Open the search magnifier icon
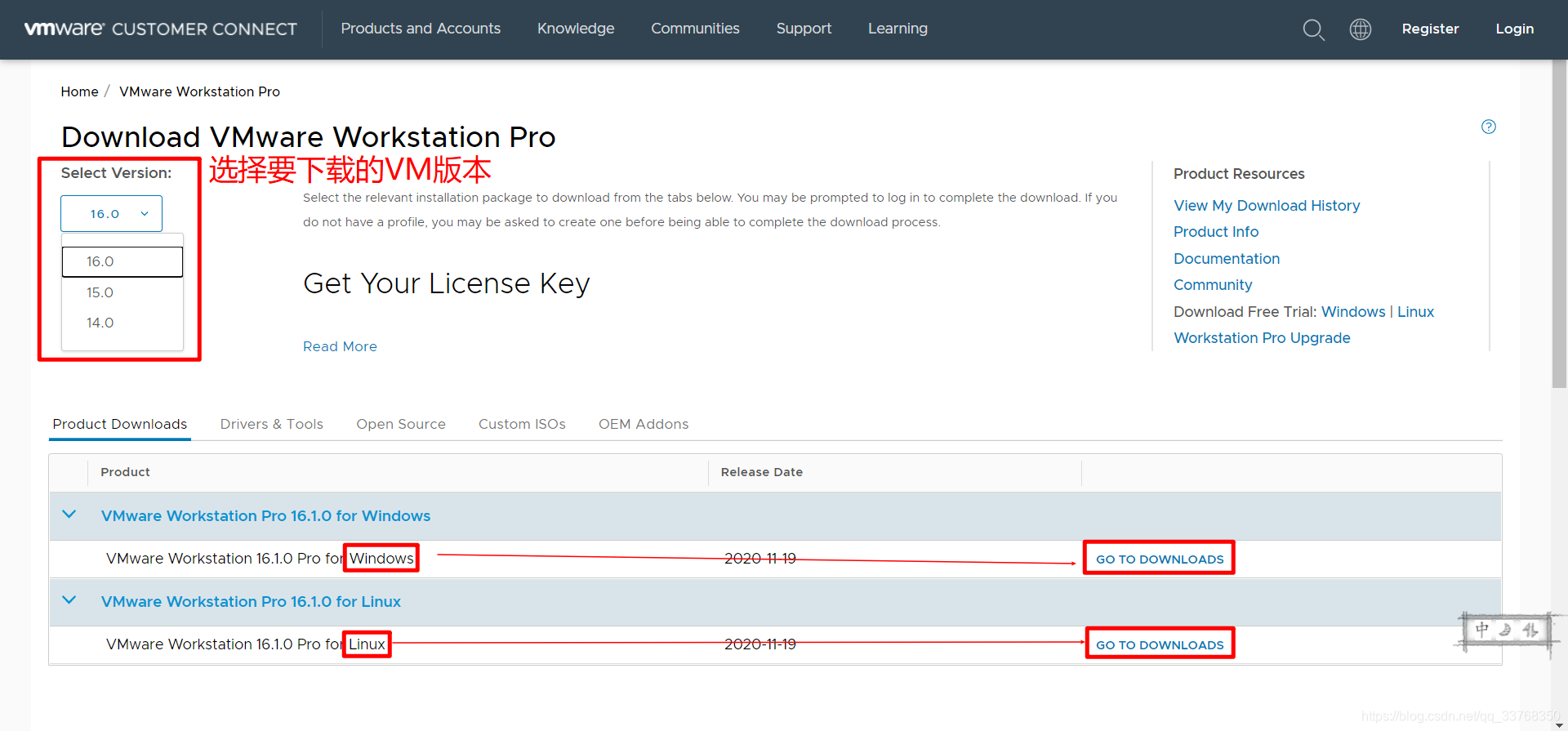The width and height of the screenshot is (1568, 731). tap(1313, 29)
